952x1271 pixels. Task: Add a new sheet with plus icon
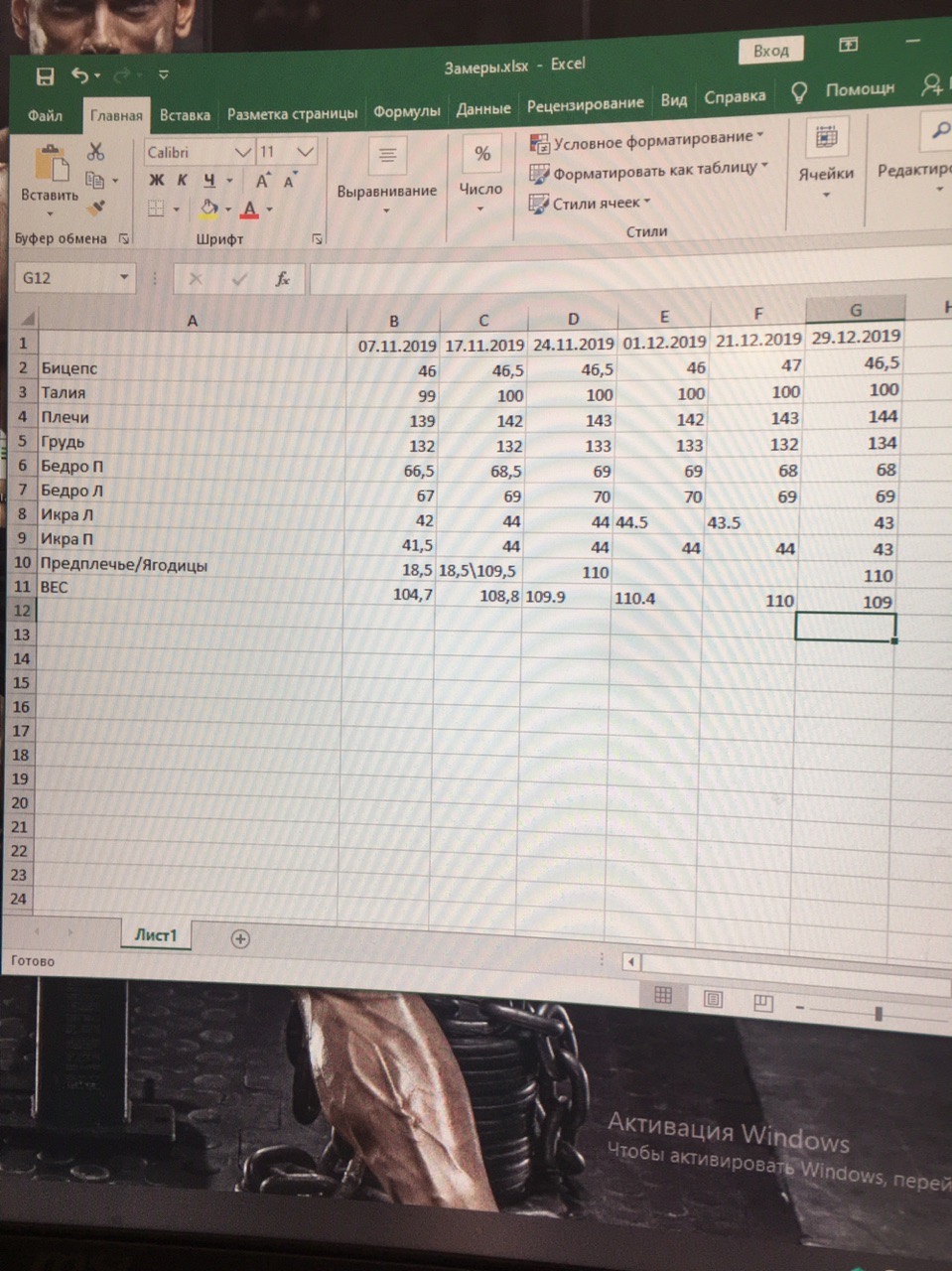[240, 938]
